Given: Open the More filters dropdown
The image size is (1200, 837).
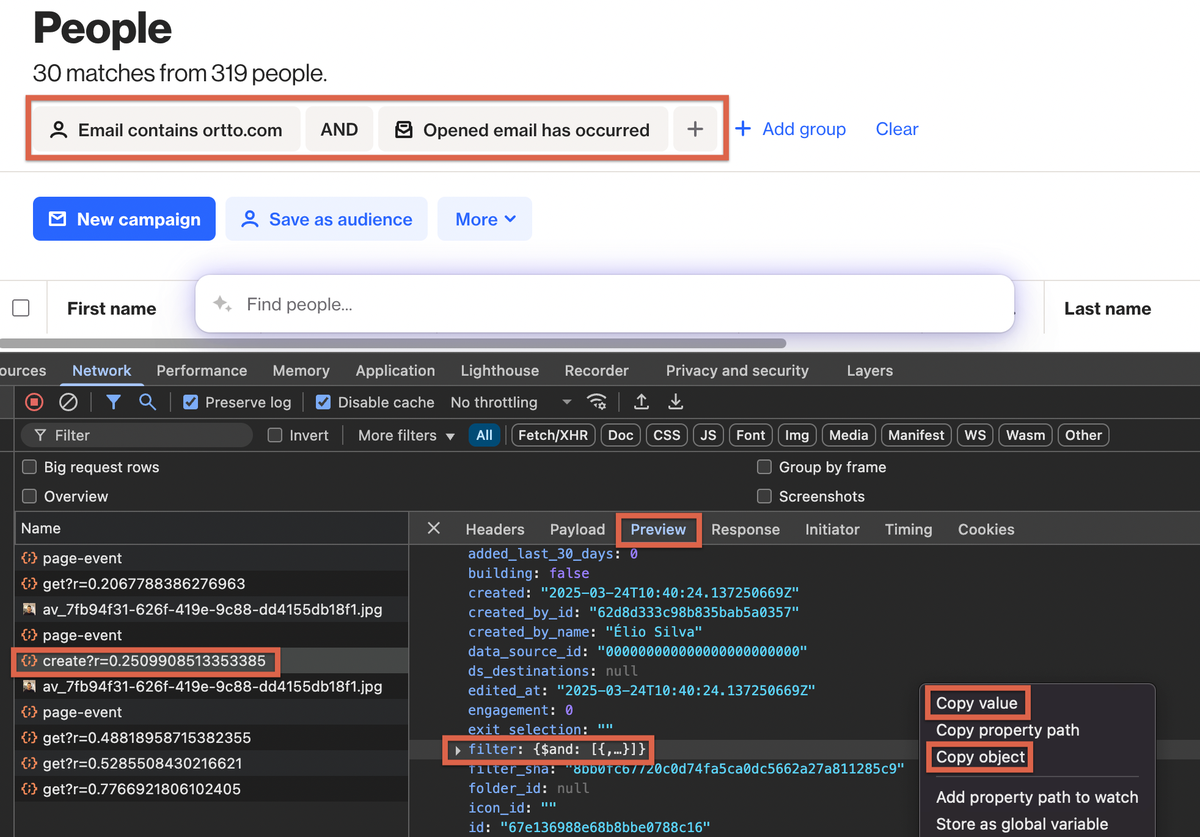Looking at the screenshot, I should pyautogui.click(x=406, y=435).
